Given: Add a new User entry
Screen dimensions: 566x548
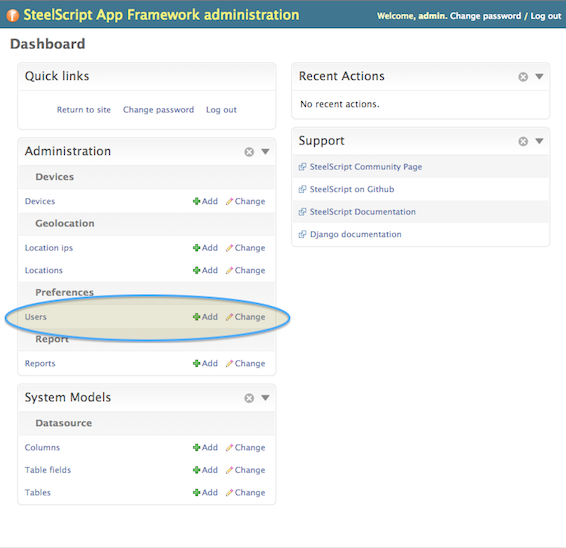Looking at the screenshot, I should [205, 317].
